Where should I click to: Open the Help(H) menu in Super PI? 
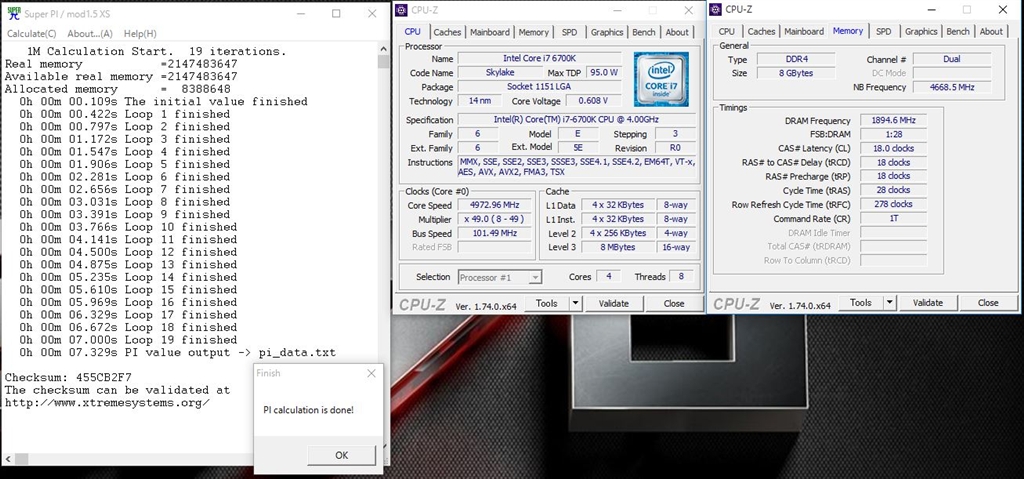[140, 33]
